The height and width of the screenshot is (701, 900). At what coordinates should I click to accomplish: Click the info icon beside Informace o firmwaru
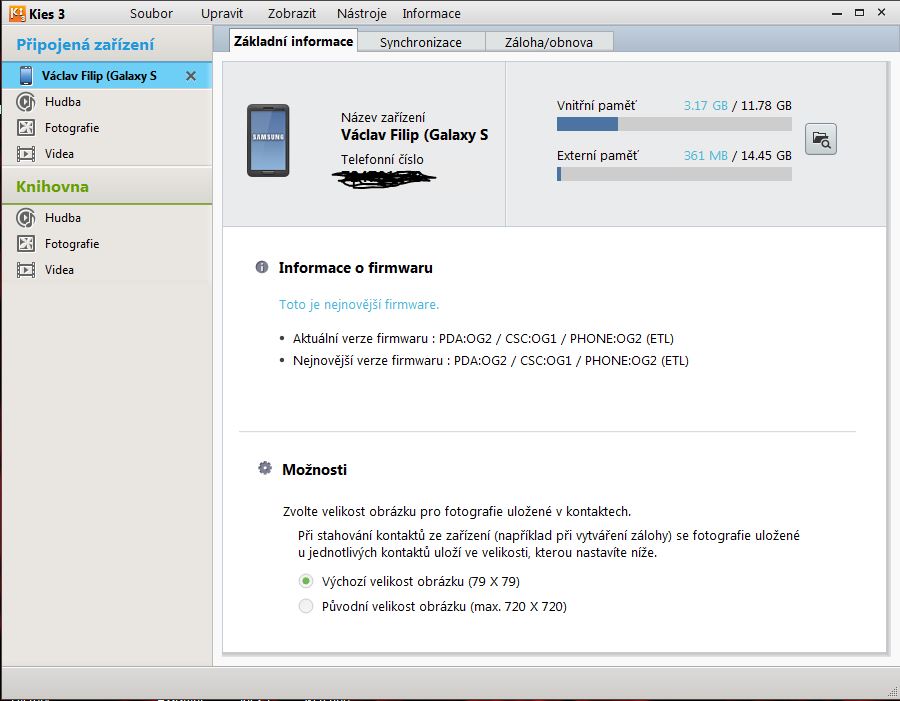point(262,267)
